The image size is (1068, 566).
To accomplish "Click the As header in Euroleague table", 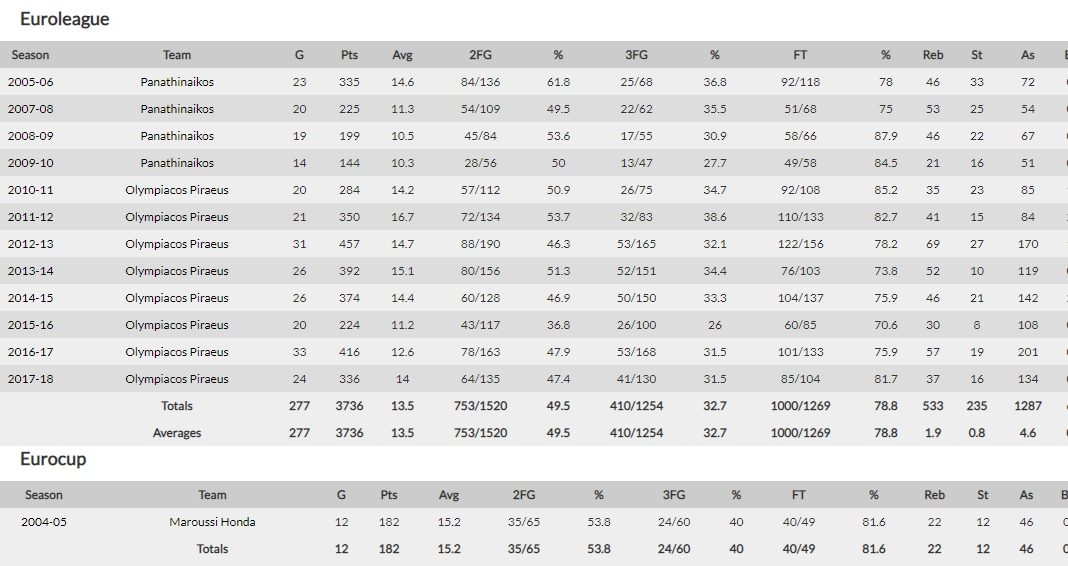I will (x=1028, y=55).
